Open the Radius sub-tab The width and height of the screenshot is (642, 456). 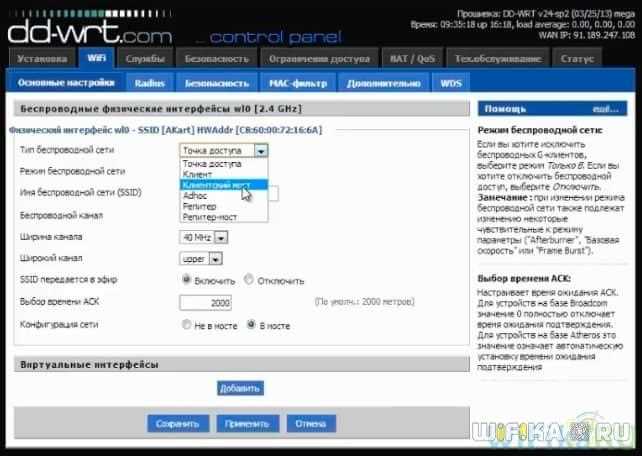coord(149,83)
